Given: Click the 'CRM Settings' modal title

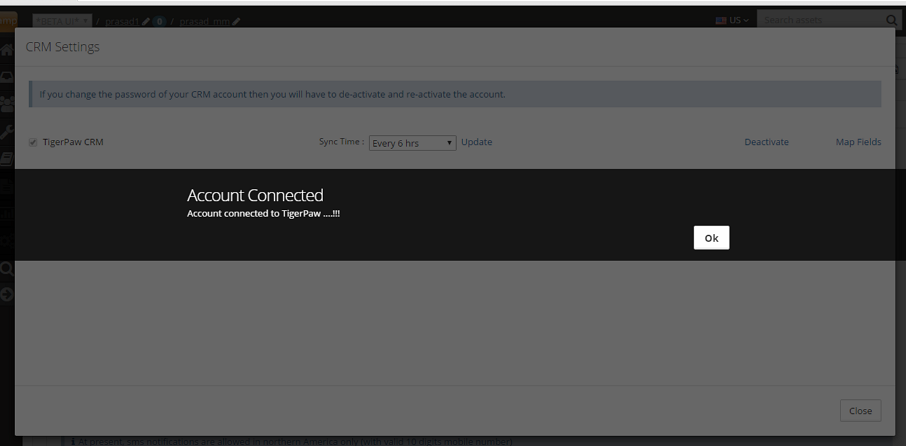Looking at the screenshot, I should tap(62, 47).
